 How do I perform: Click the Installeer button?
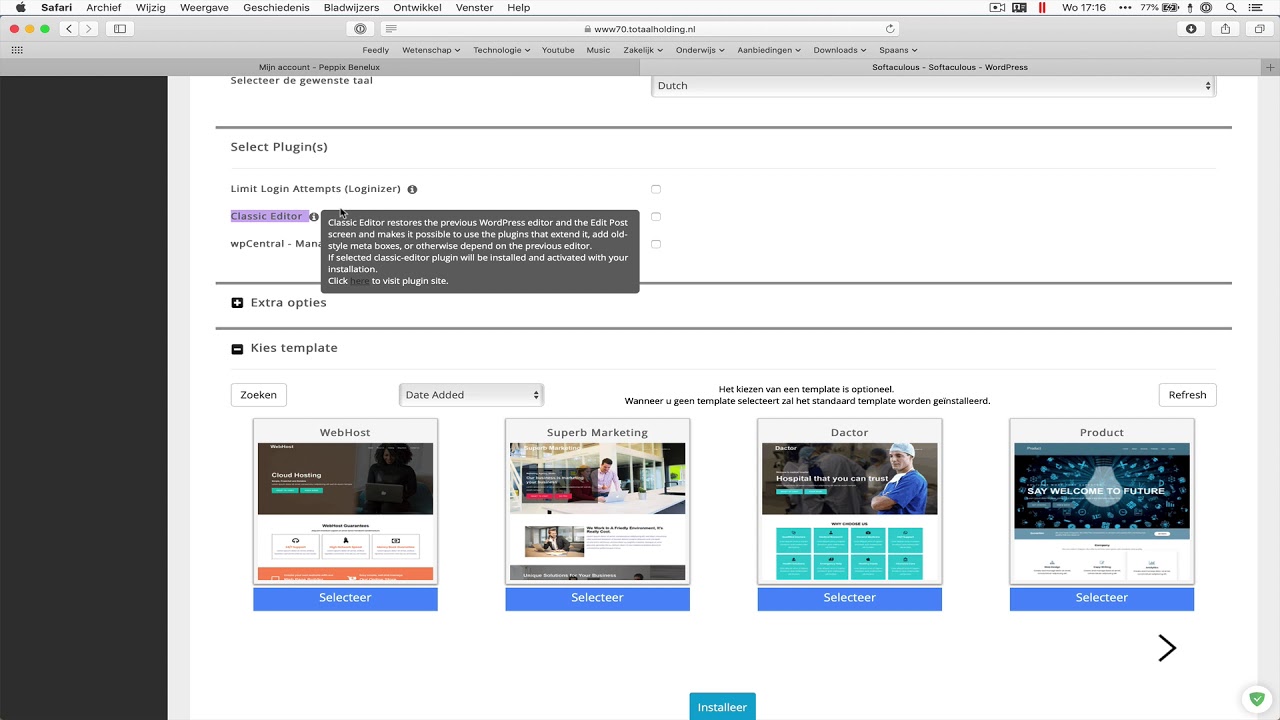(x=722, y=706)
